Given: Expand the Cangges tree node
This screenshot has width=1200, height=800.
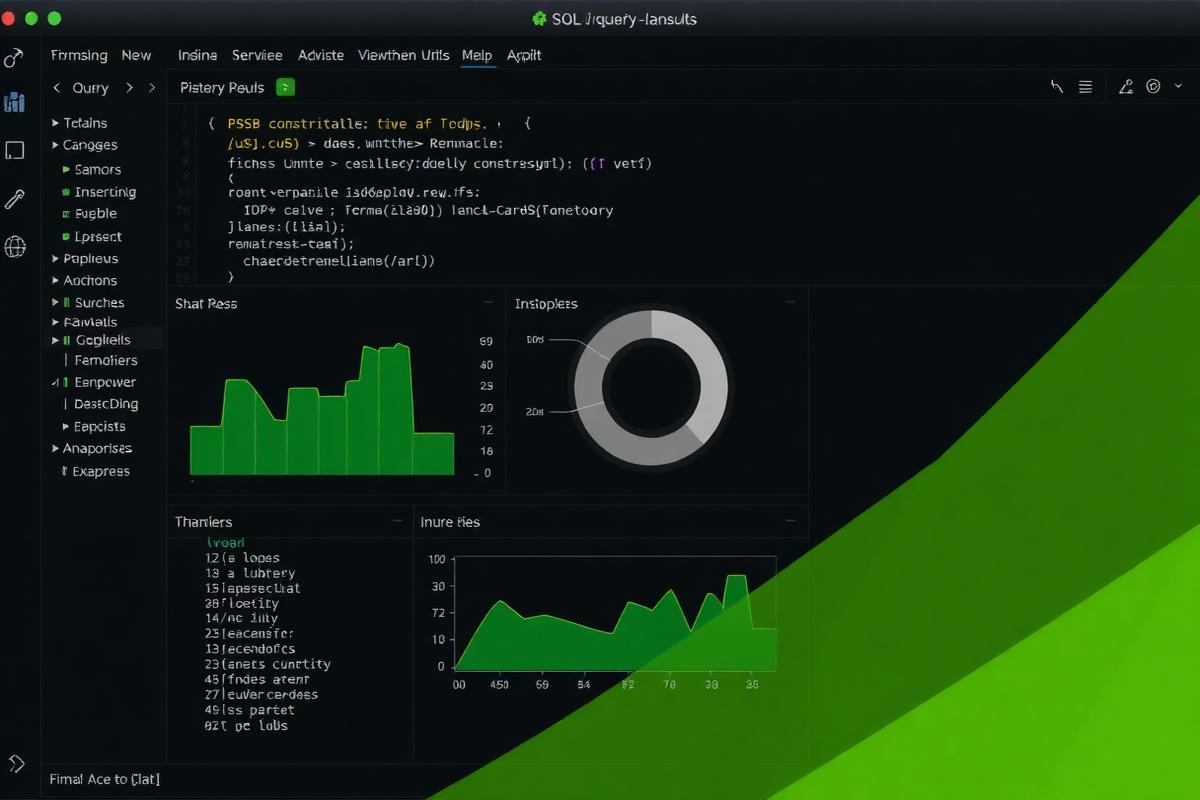Looking at the screenshot, I should (55, 145).
